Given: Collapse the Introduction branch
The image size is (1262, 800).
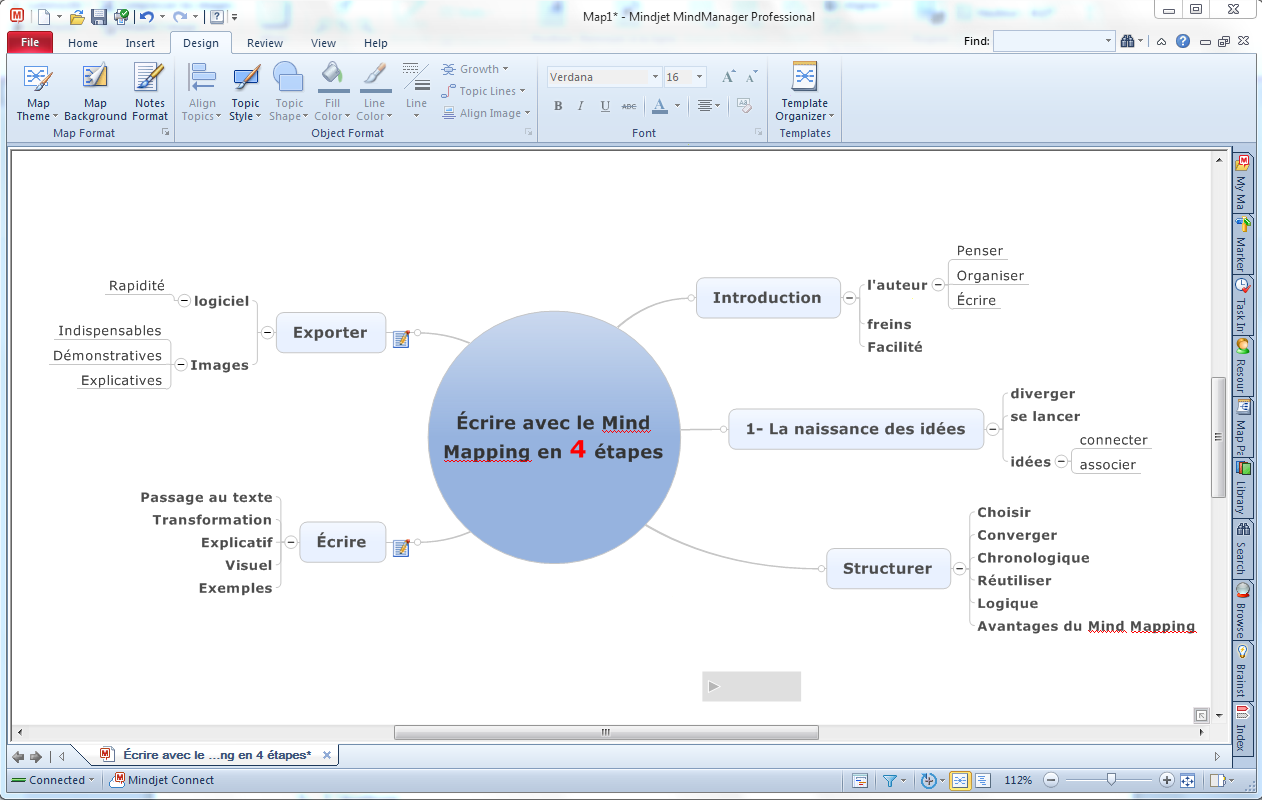Looking at the screenshot, I should (849, 297).
